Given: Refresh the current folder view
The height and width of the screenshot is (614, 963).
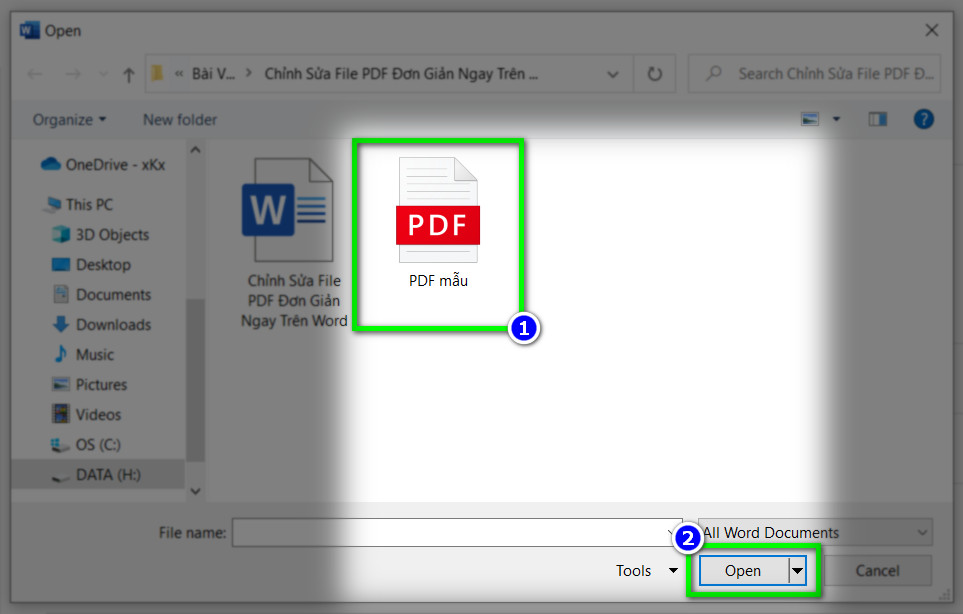Looking at the screenshot, I should (655, 74).
